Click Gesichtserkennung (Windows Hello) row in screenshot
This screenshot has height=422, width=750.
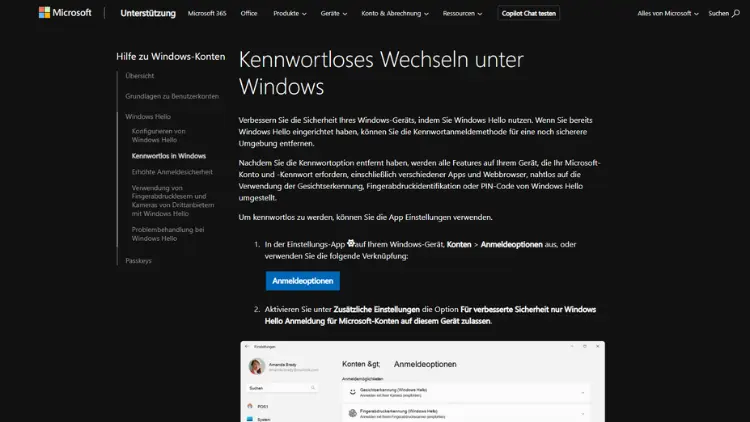466,392
